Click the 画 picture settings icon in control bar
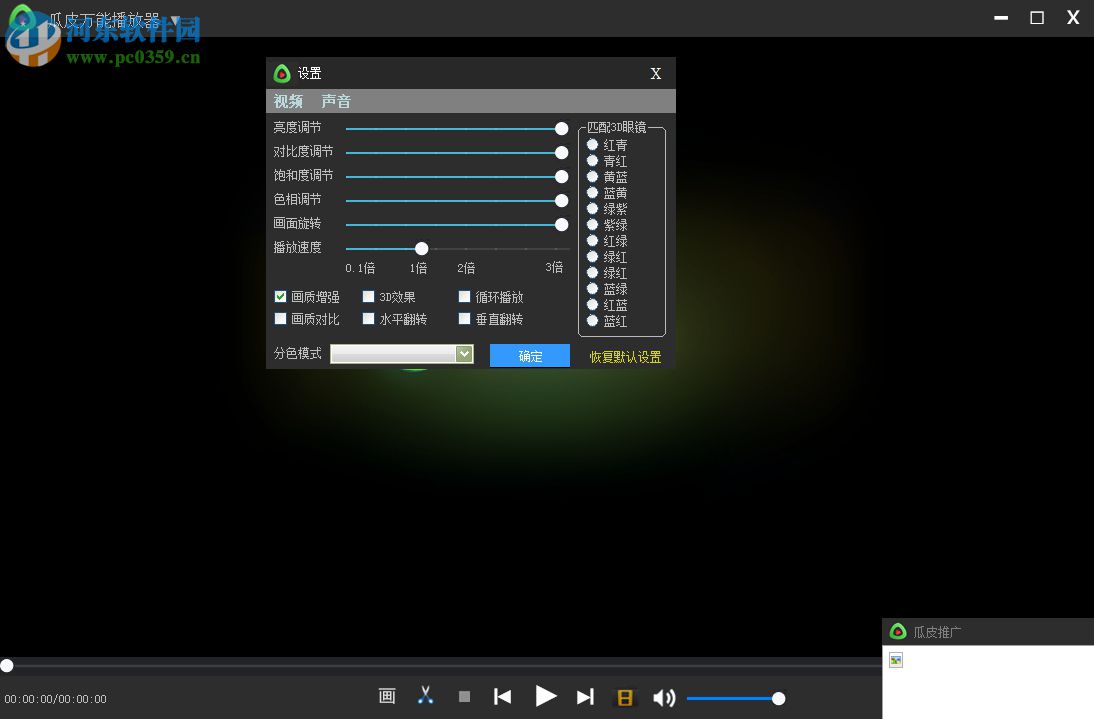The image size is (1094, 719). [x=387, y=696]
